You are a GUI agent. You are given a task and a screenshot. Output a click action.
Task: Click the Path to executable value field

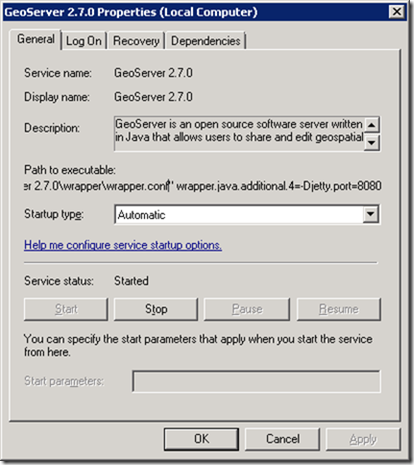(x=203, y=186)
